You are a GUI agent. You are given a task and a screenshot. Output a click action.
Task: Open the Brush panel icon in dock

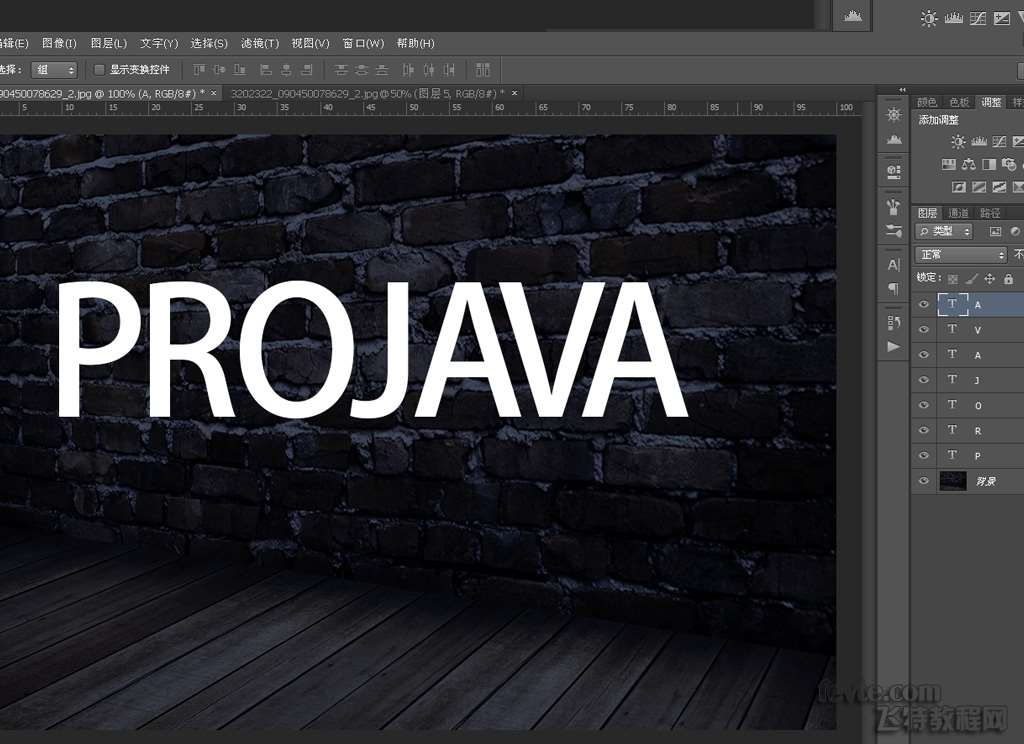click(893, 207)
